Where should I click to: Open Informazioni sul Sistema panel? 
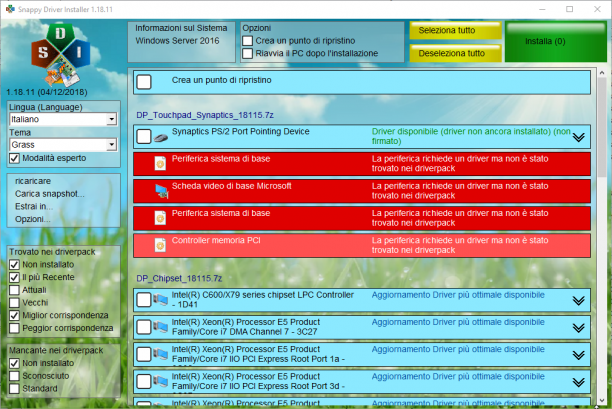(x=181, y=42)
